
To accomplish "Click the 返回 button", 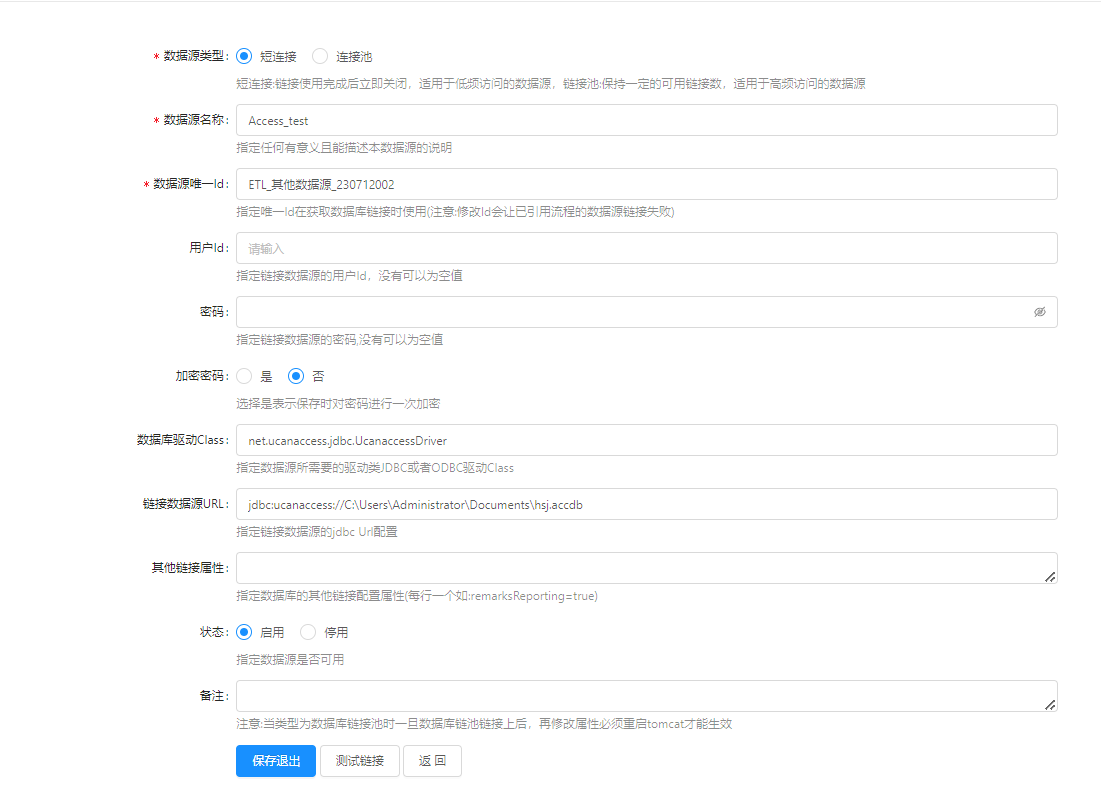I will [432, 761].
